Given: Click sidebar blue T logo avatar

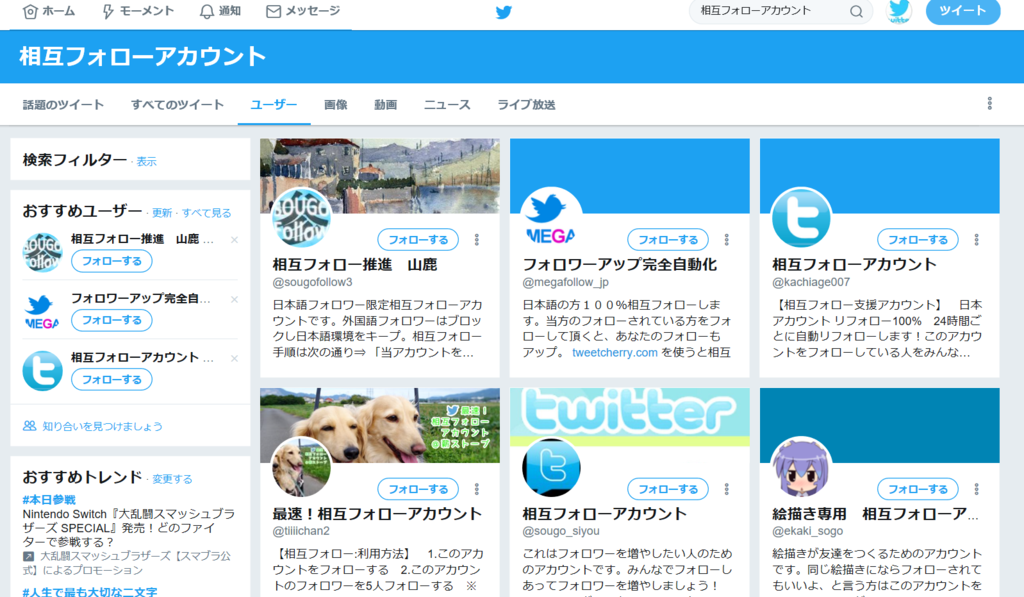Looking at the screenshot, I should [42, 371].
